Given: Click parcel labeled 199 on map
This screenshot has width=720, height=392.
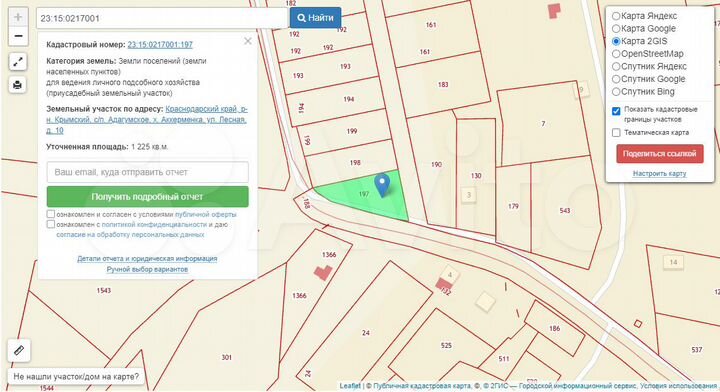Looking at the screenshot, I should (x=352, y=131).
